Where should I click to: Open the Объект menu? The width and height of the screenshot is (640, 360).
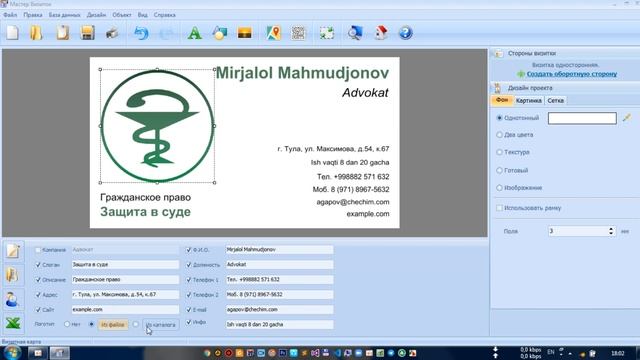(x=122, y=15)
